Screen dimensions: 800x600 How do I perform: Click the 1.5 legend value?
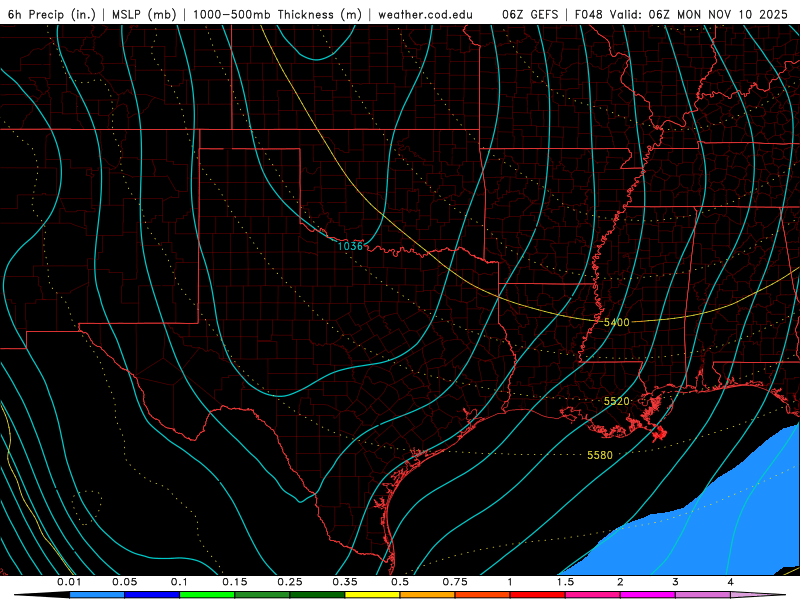pos(565,582)
